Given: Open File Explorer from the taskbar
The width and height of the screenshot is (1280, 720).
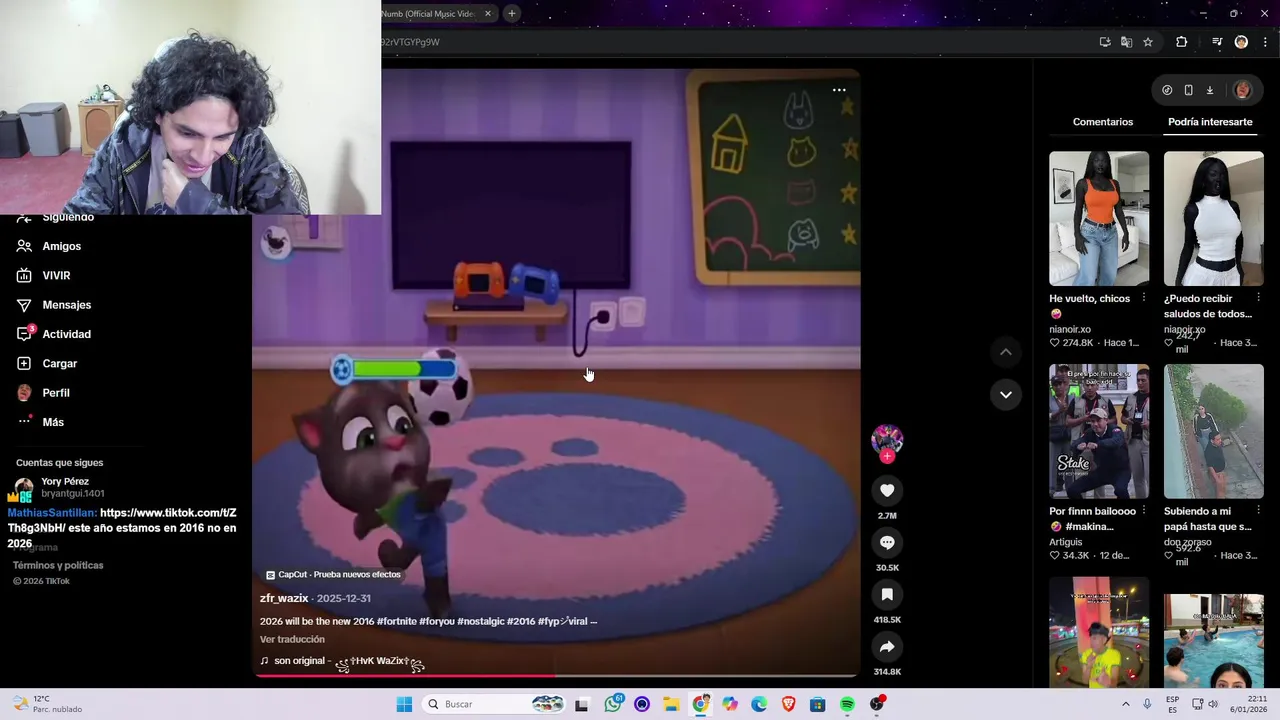Looking at the screenshot, I should [671, 704].
